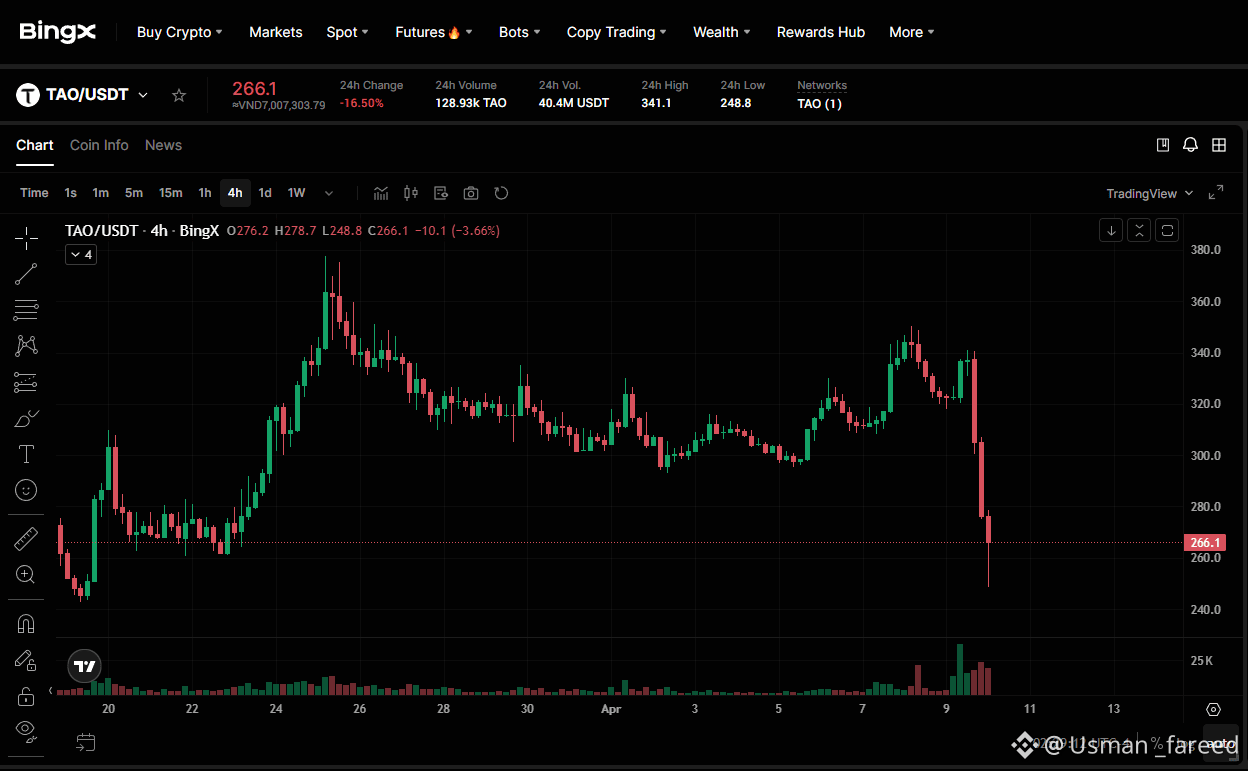Viewport: 1248px width, 771px height.
Task: Open the guide book icon
Action: pyautogui.click(x=1163, y=145)
